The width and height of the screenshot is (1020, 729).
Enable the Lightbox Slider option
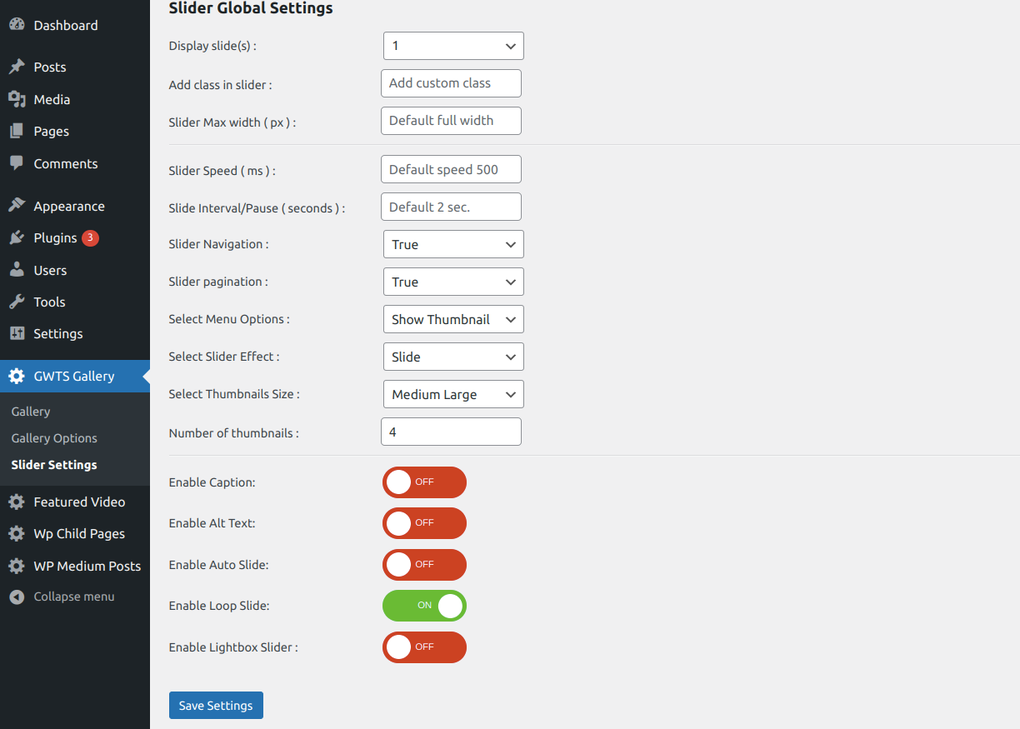point(424,647)
